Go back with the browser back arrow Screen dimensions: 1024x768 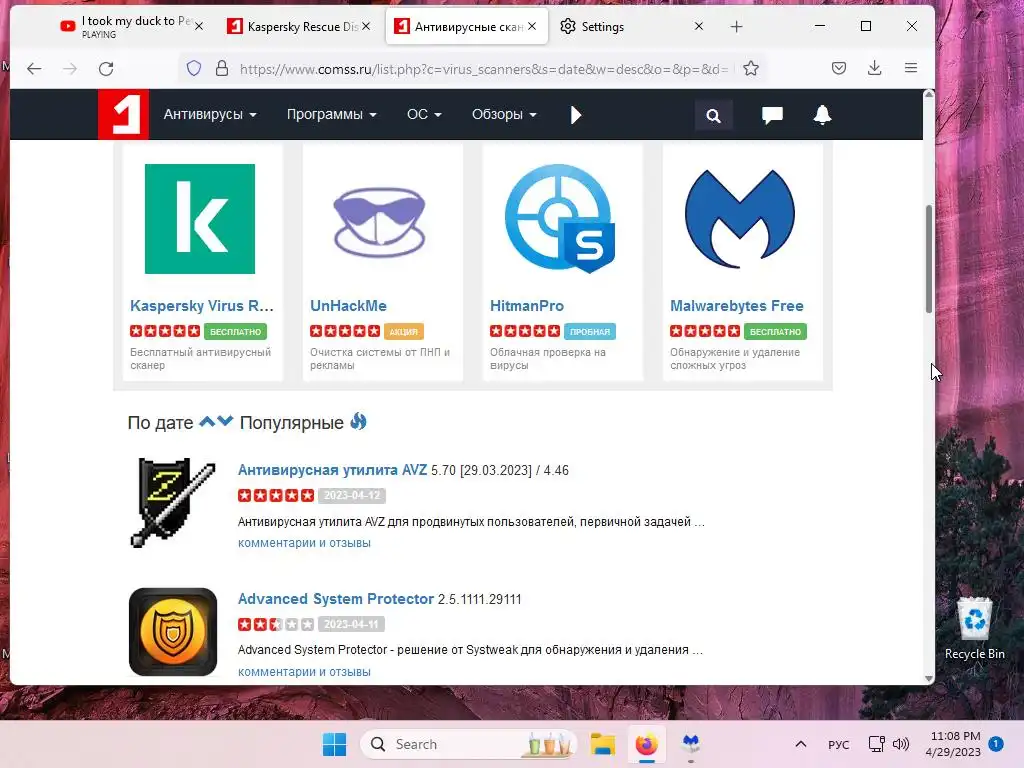point(34,69)
